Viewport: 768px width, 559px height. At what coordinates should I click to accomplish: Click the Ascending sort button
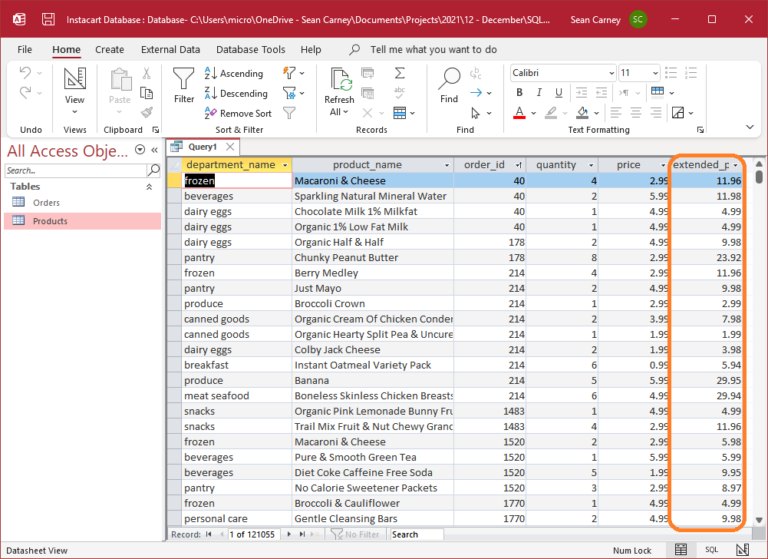coord(233,73)
